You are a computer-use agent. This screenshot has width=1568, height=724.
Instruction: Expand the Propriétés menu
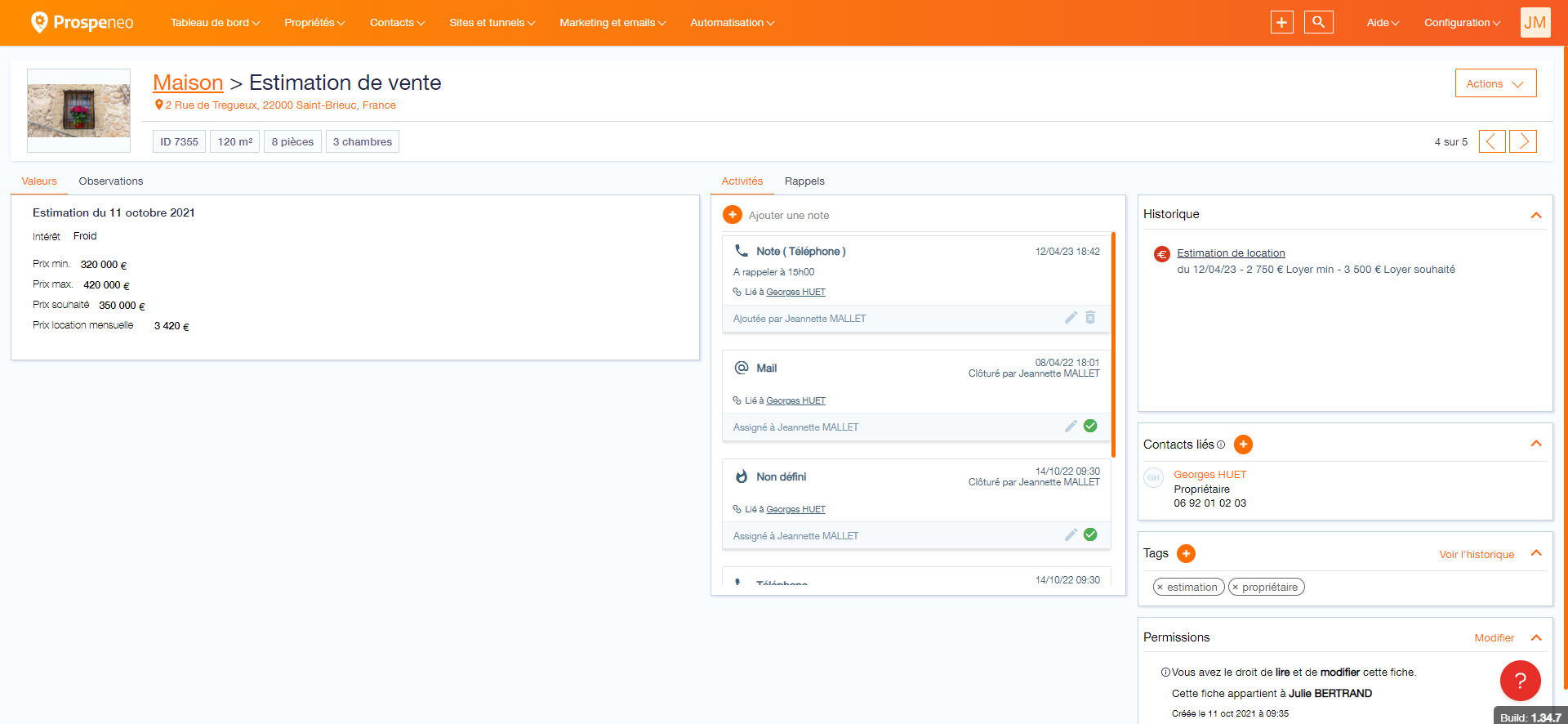click(x=314, y=23)
